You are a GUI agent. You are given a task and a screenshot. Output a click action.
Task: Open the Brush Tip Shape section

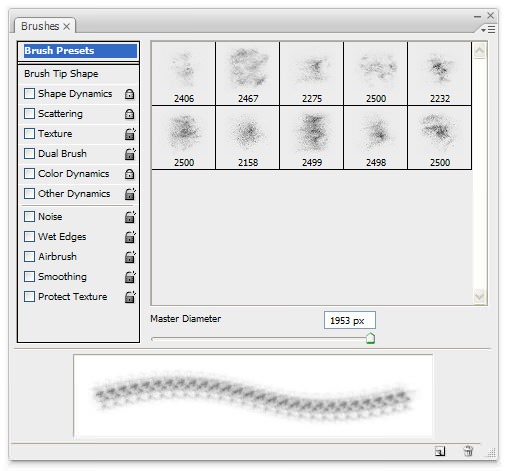point(61,74)
